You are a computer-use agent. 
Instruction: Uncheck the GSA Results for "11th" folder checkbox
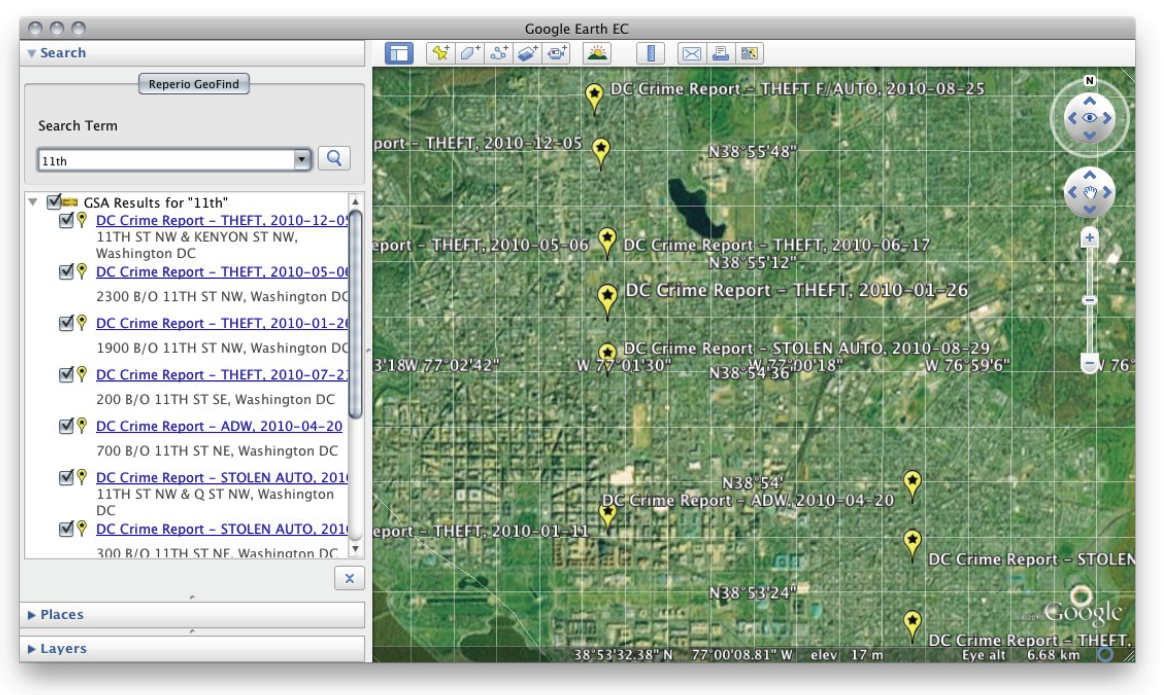[53, 202]
